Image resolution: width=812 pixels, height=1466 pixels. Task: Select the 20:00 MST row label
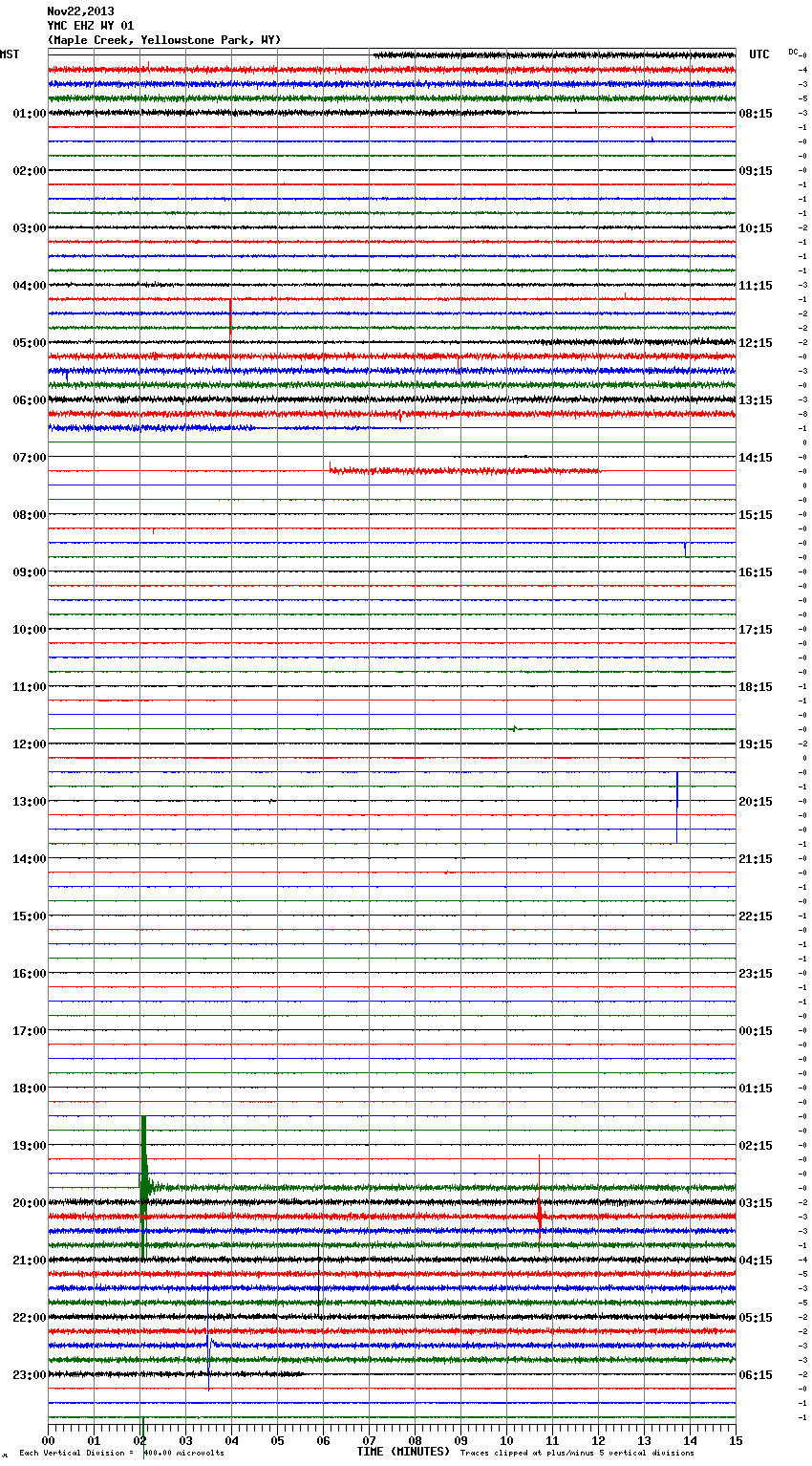point(30,1203)
